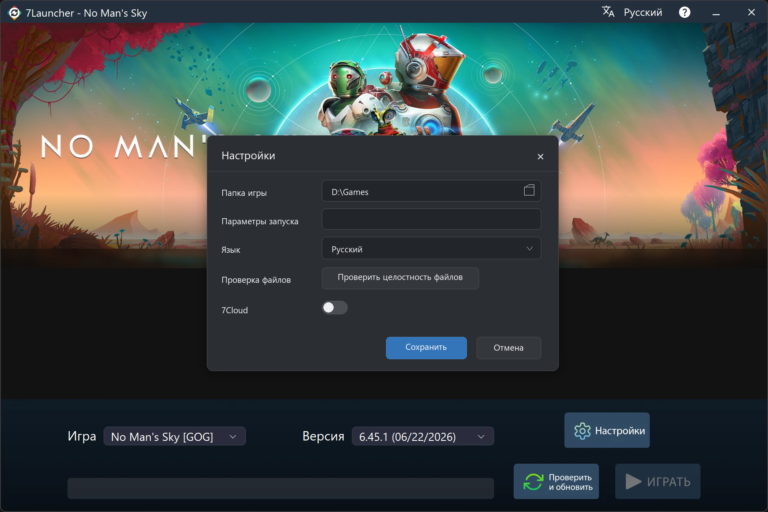Toggle the 7Cloud switch
Image resolution: width=768 pixels, height=512 pixels.
(335, 308)
